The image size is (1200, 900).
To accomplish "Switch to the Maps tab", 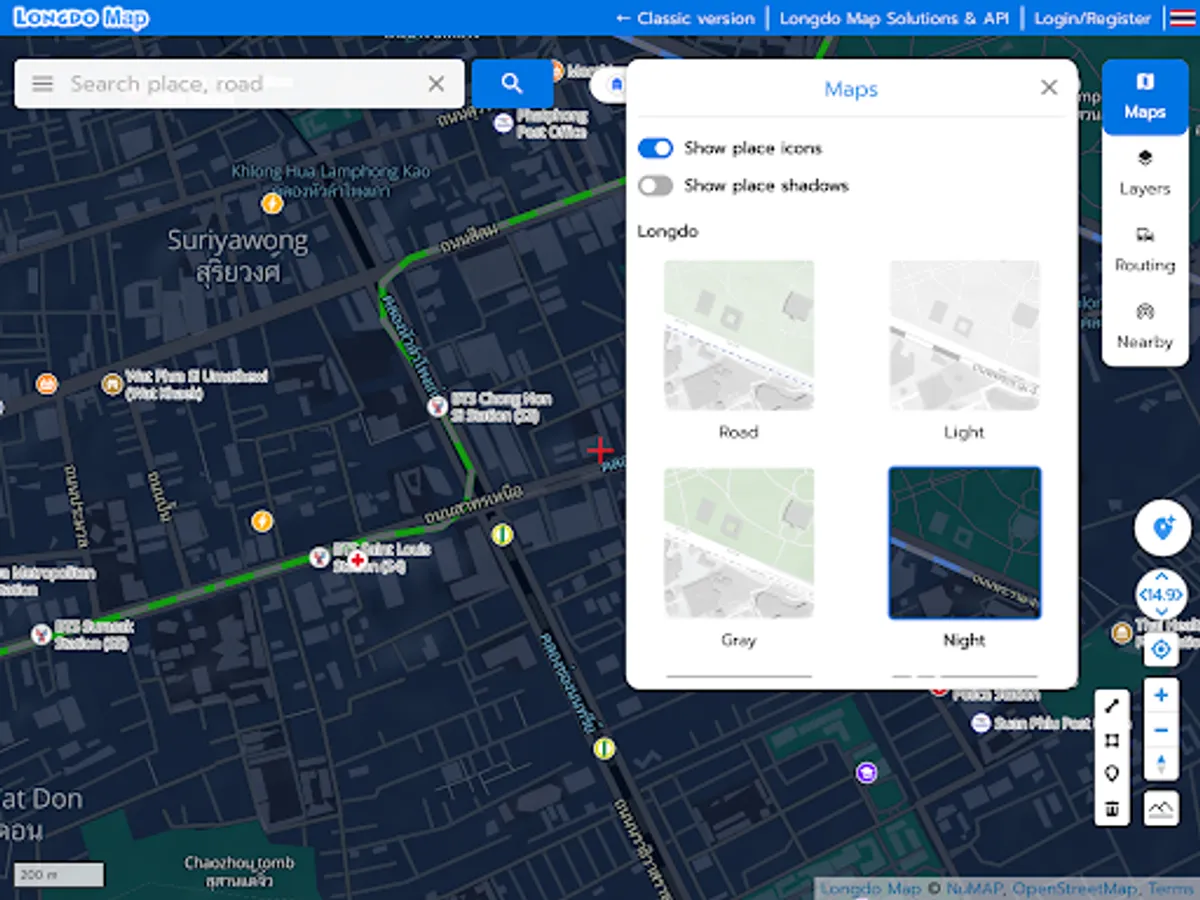I will [x=1144, y=97].
